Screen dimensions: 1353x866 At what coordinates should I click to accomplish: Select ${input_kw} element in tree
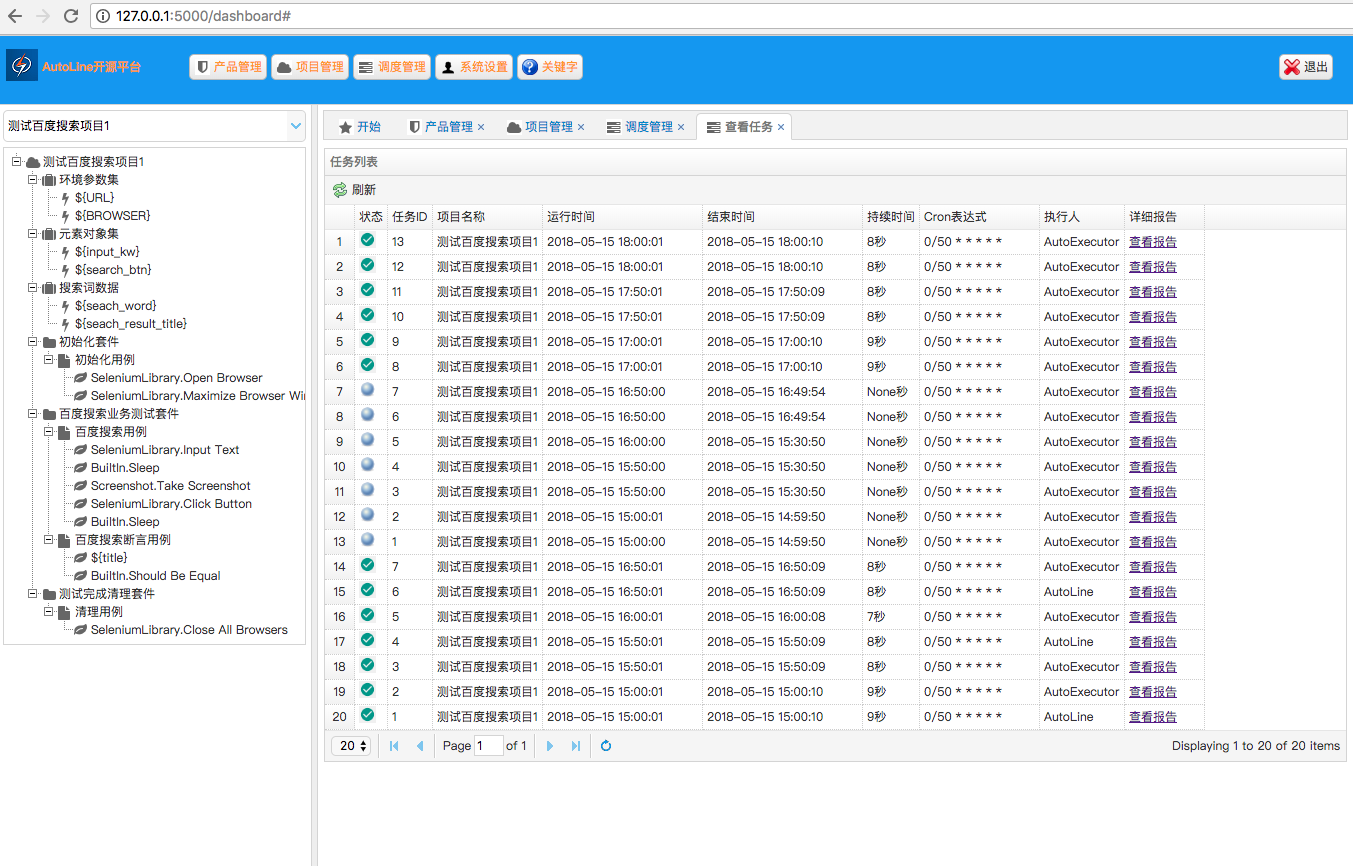(107, 252)
